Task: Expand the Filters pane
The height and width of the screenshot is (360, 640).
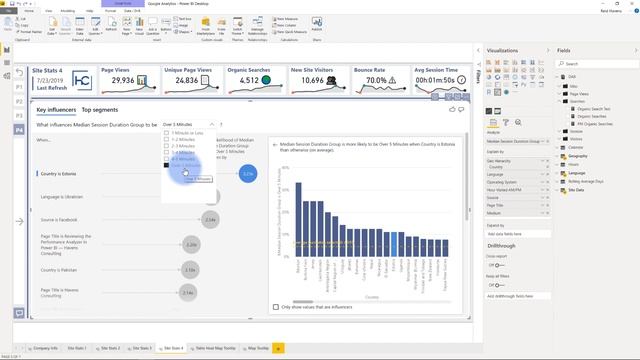Action: pos(478,50)
